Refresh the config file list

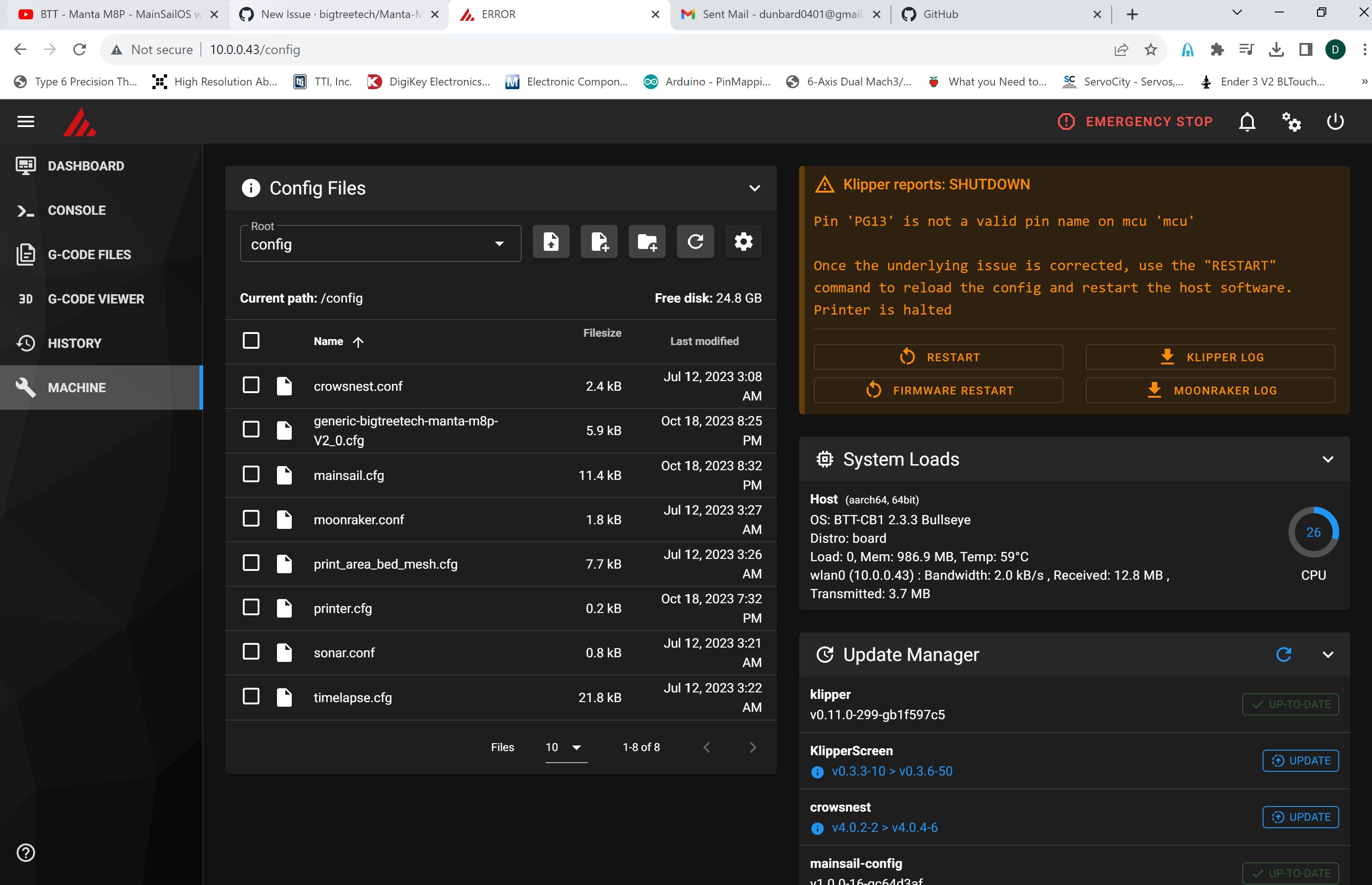[695, 242]
